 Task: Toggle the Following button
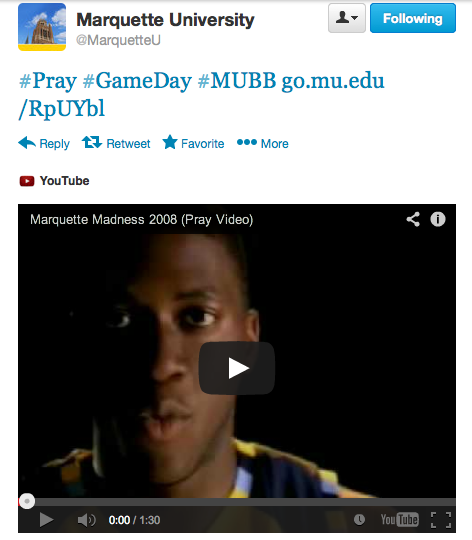point(413,18)
